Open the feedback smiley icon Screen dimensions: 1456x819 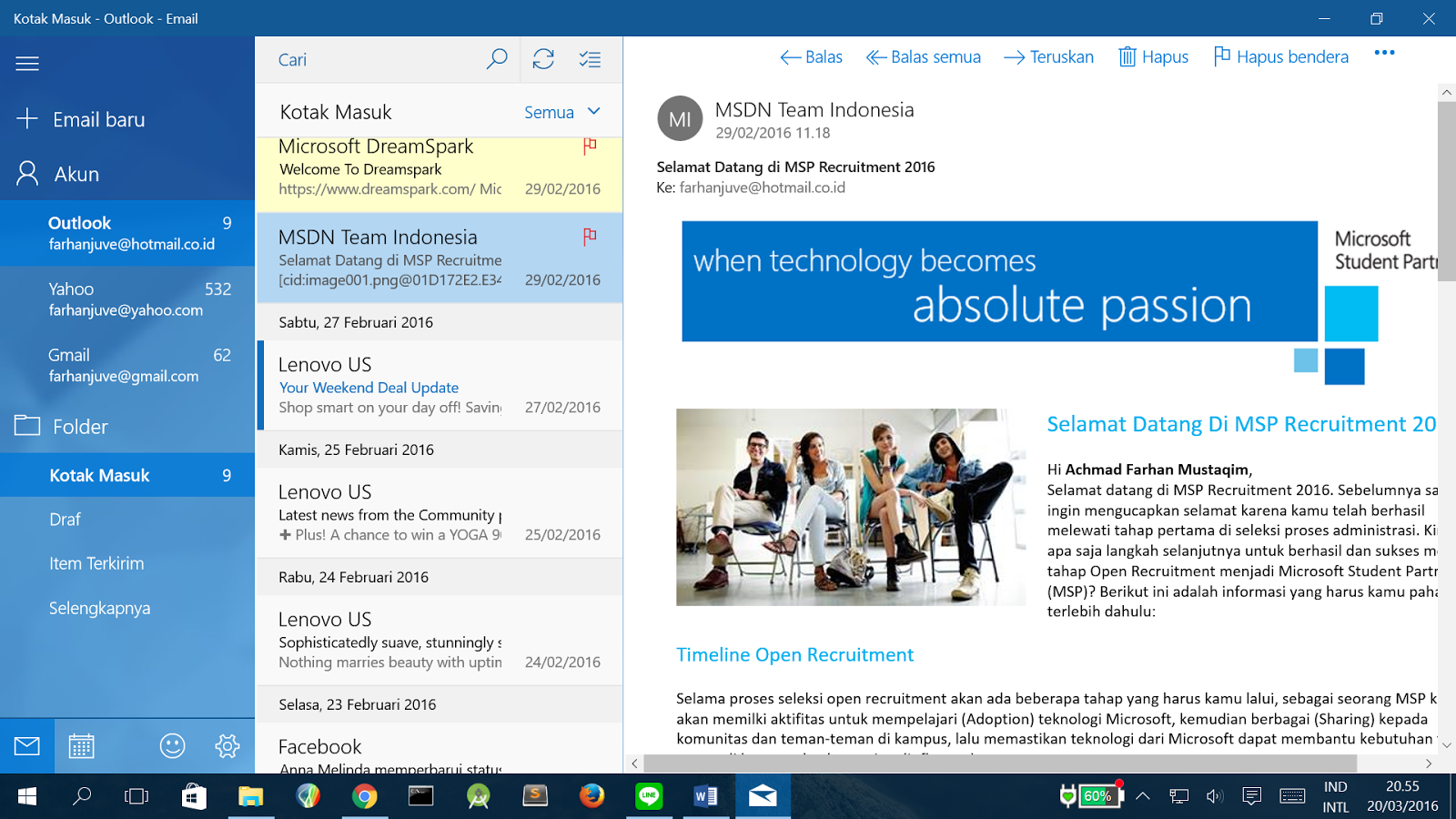[x=172, y=746]
